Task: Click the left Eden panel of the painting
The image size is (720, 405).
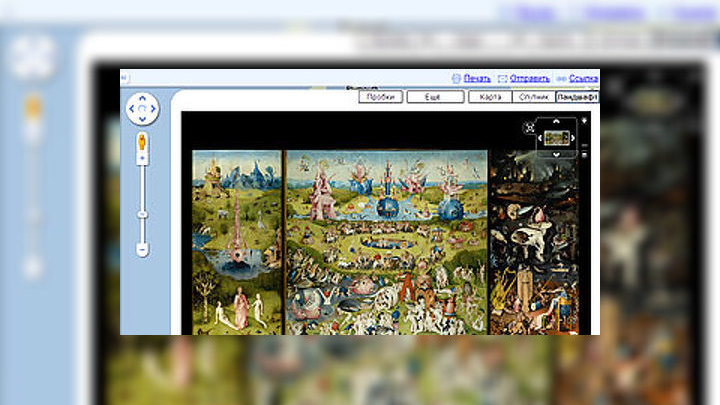Action: [x=236, y=242]
